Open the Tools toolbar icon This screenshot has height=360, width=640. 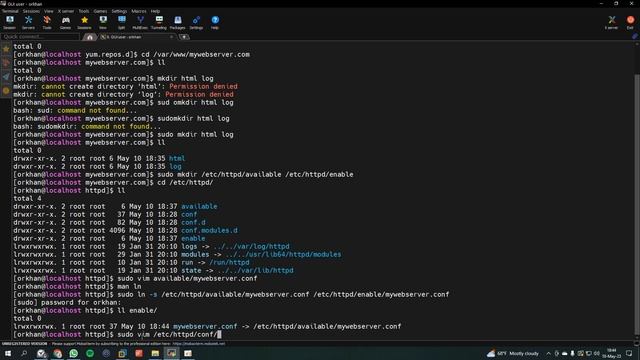[47, 22]
